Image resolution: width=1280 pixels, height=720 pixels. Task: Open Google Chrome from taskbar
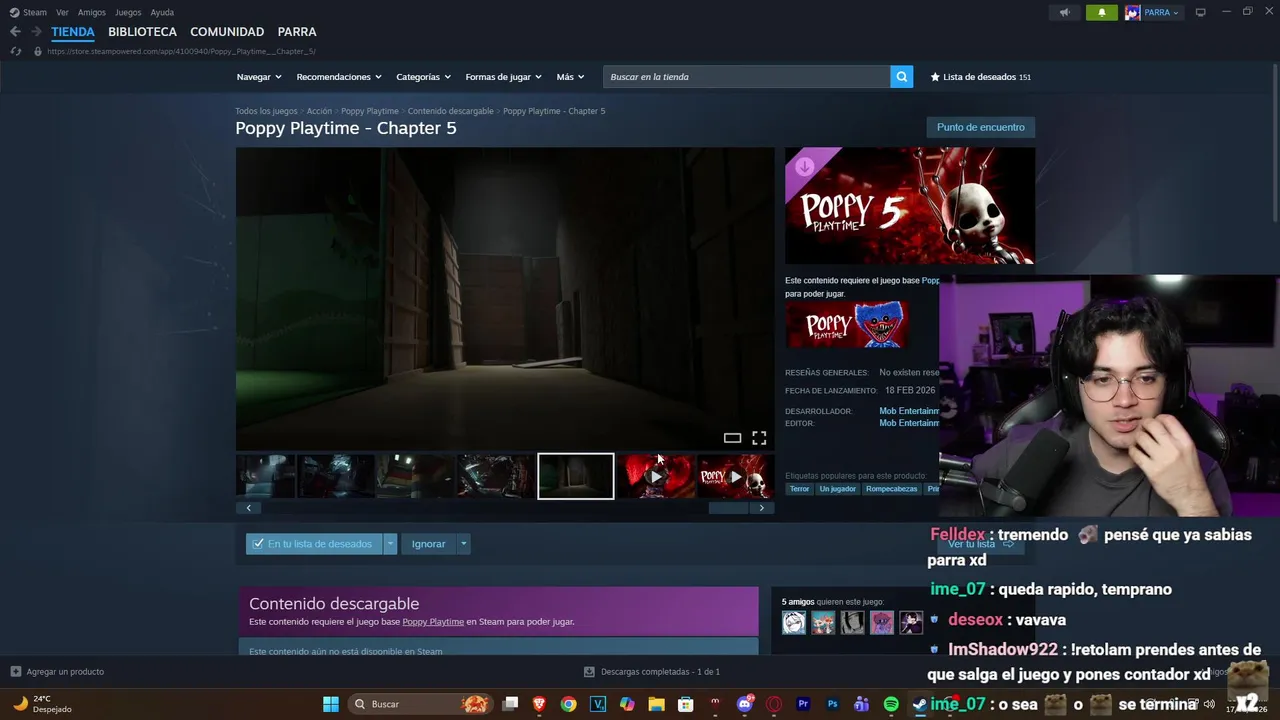click(568, 704)
